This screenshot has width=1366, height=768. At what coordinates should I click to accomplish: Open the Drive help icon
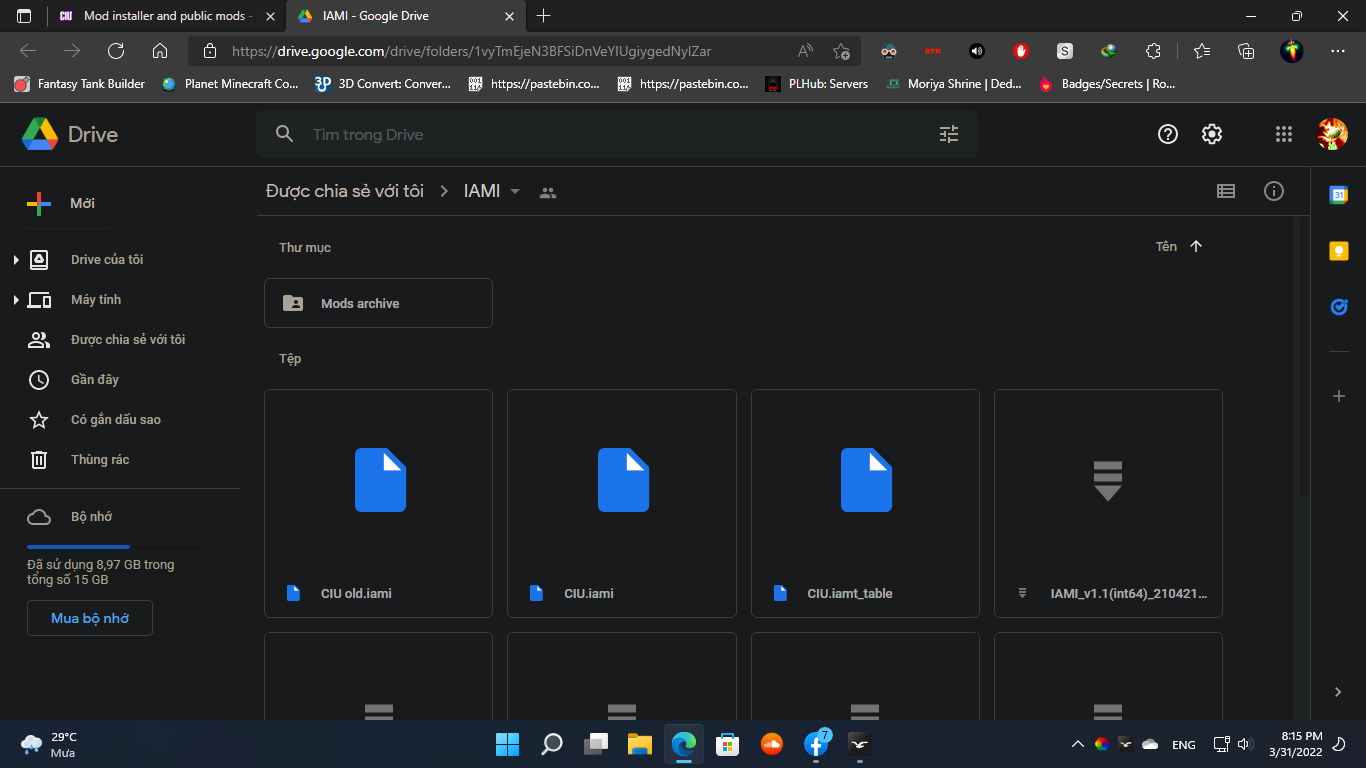pos(1168,134)
